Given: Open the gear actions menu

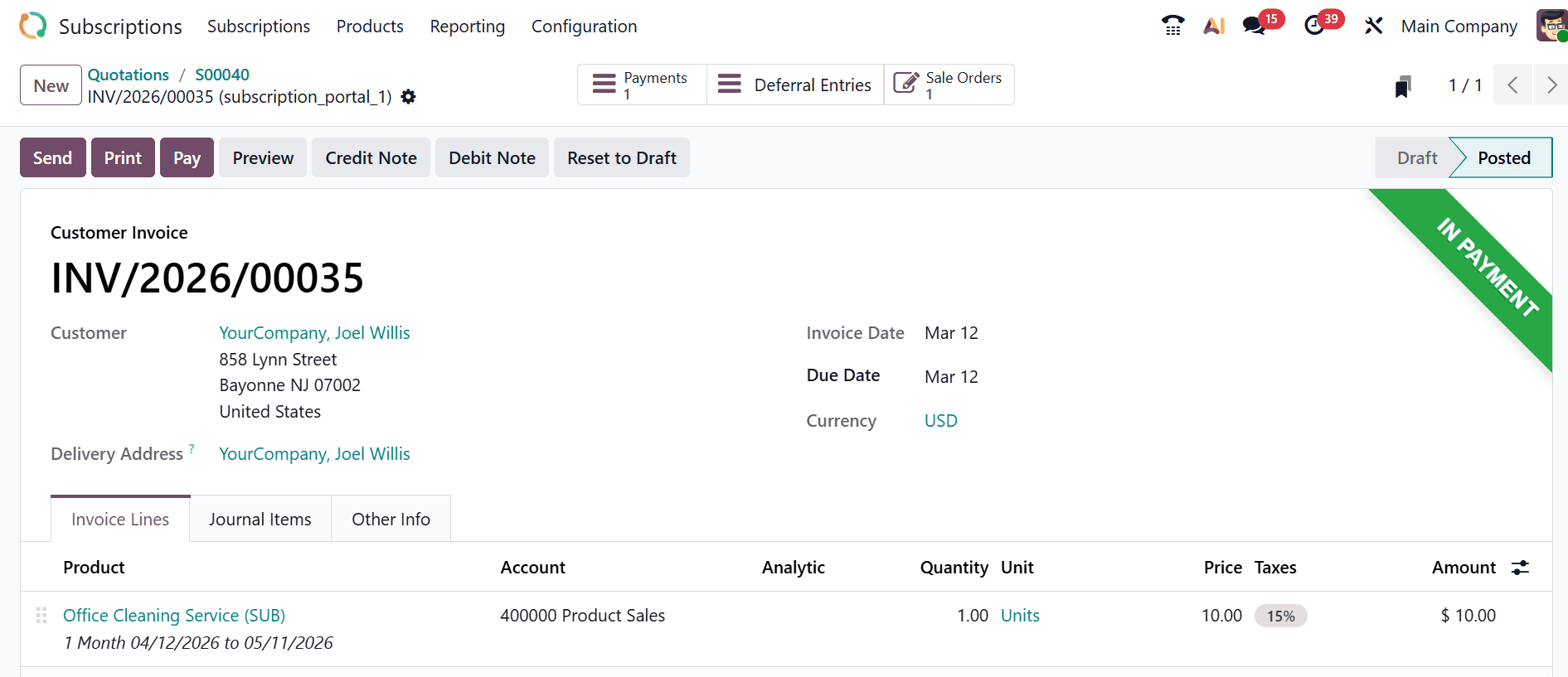Looking at the screenshot, I should (x=408, y=97).
